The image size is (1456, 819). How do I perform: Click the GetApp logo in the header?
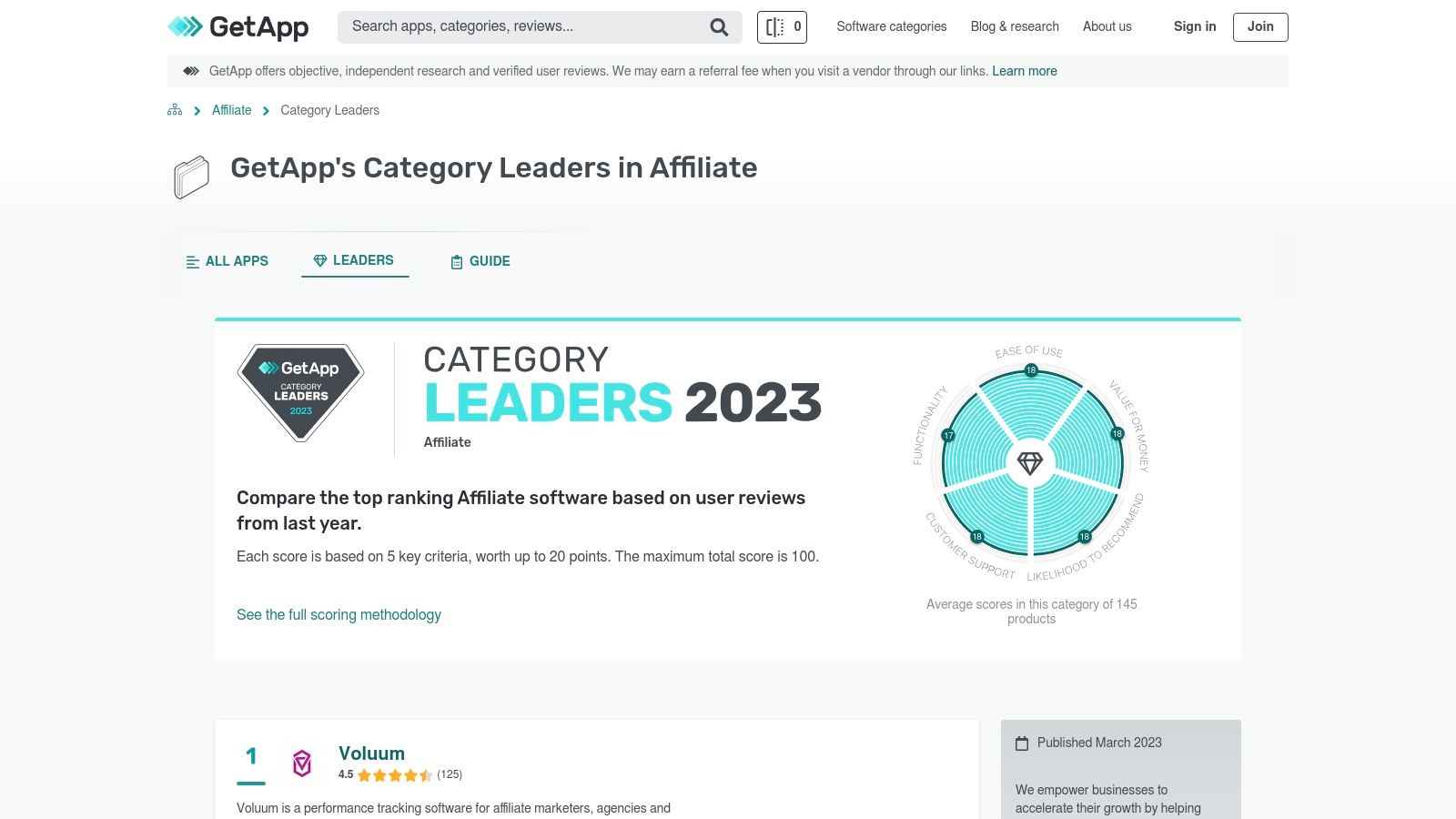pyautogui.click(x=237, y=26)
